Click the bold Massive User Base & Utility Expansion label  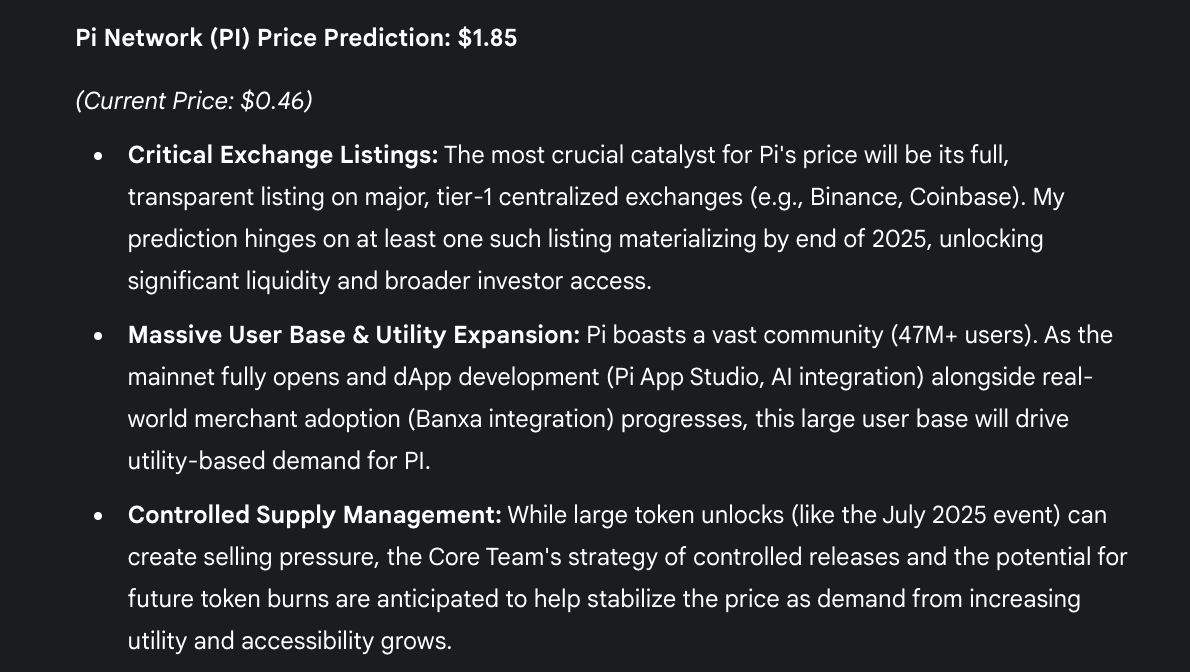[354, 335]
